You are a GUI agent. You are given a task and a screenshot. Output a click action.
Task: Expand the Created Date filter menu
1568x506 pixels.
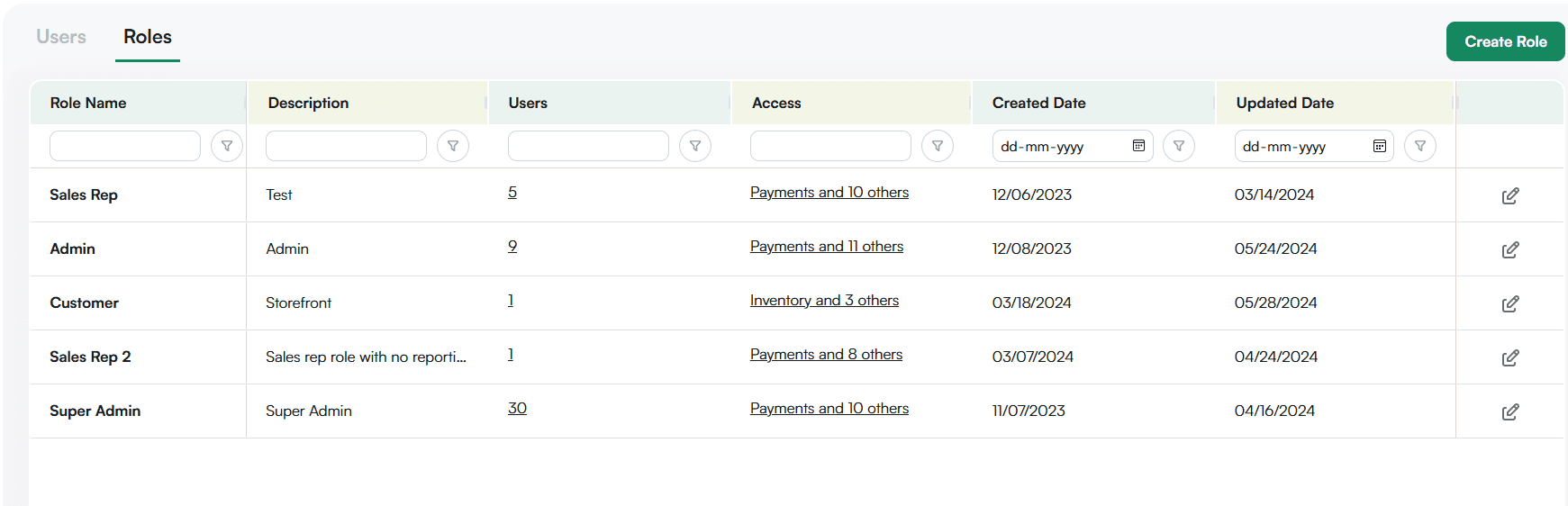point(1179,146)
